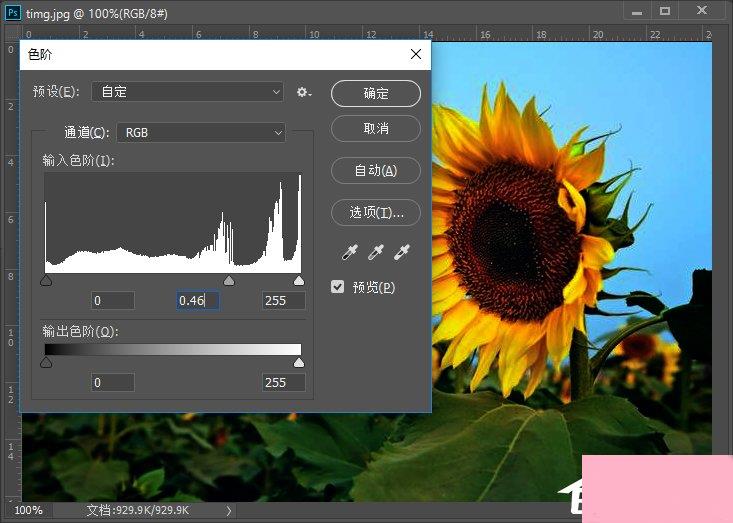Click the output highlight value field 255

pyautogui.click(x=283, y=383)
